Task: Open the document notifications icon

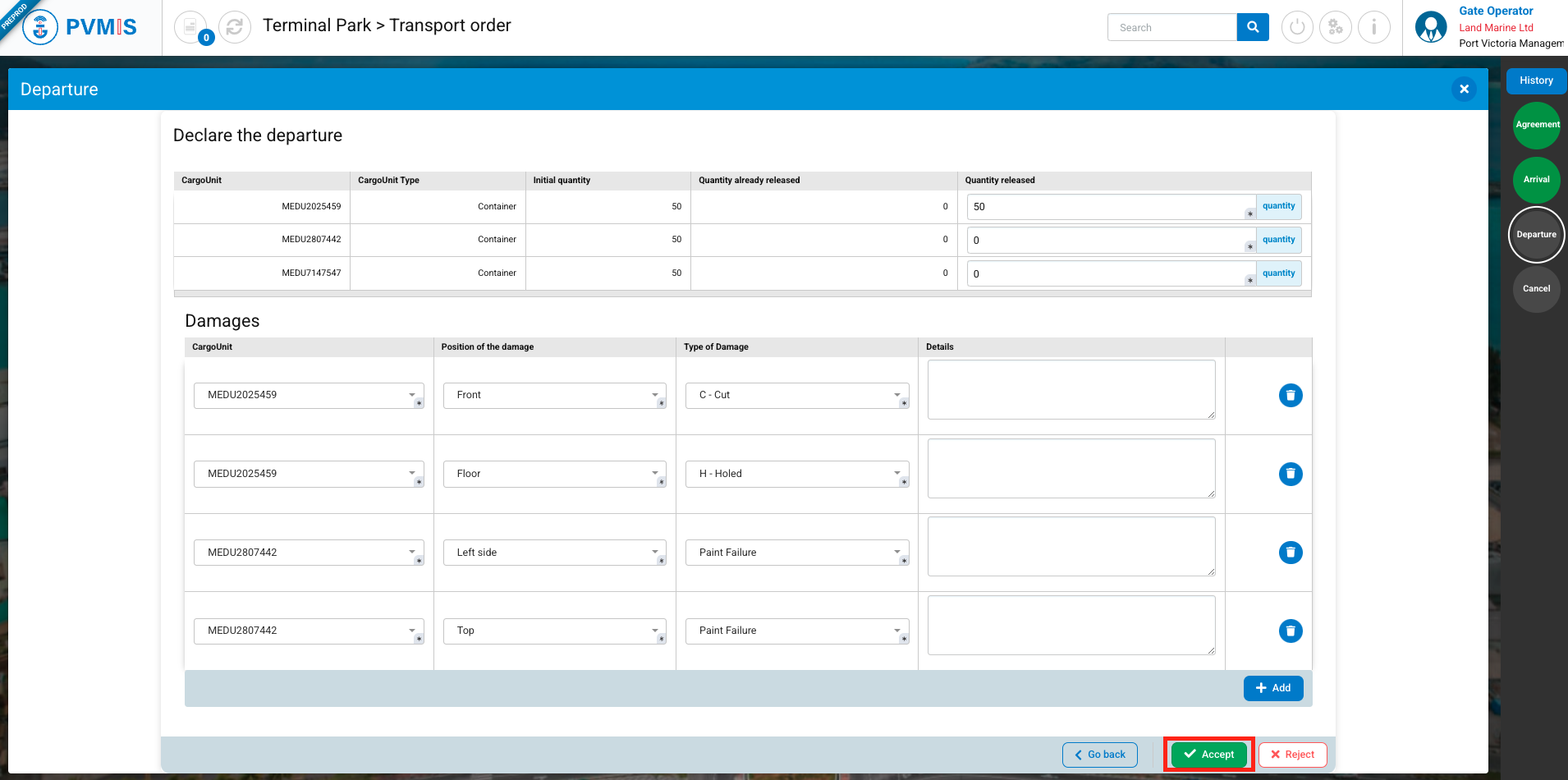Action: 190,27
